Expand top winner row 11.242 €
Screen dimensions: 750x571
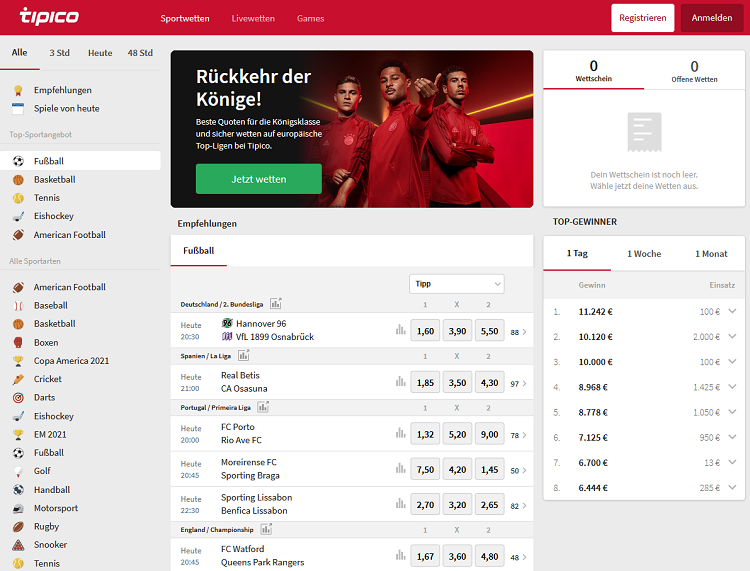pyautogui.click(x=732, y=311)
